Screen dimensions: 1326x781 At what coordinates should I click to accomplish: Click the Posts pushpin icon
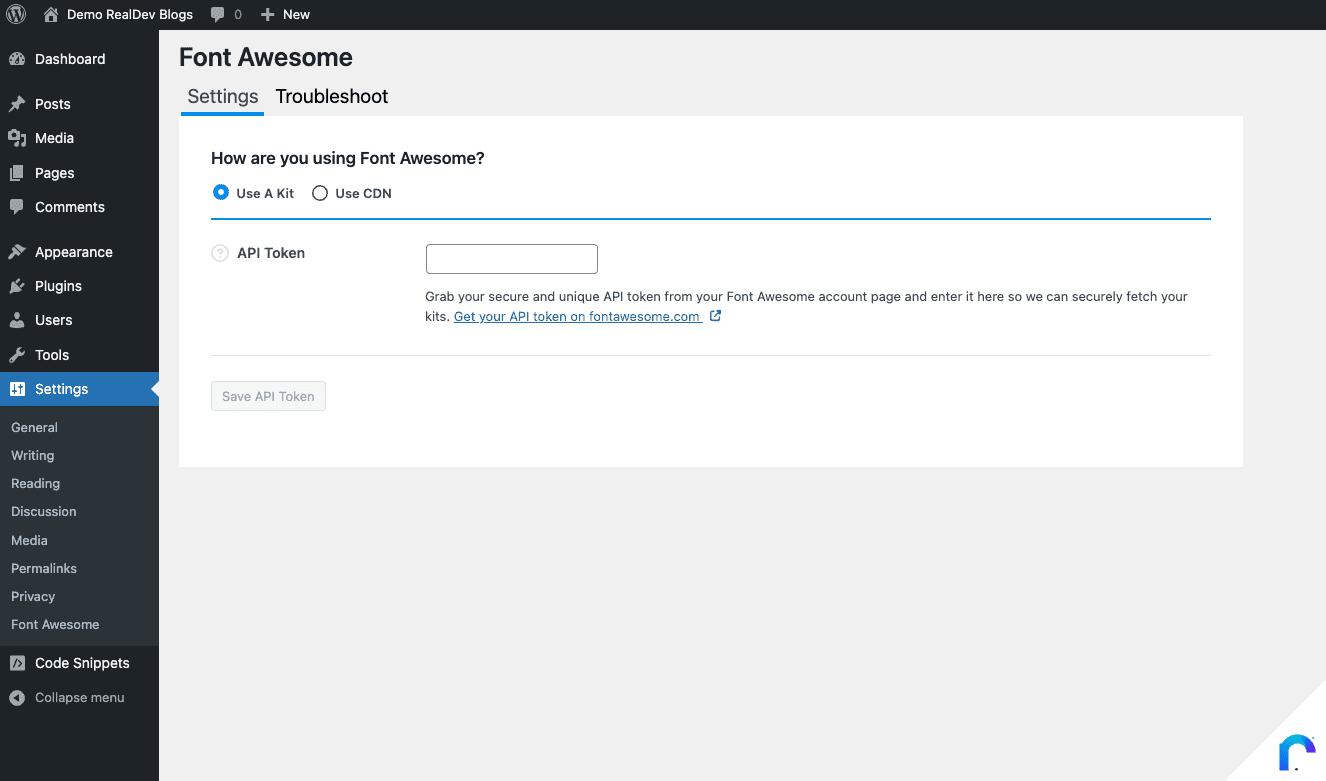coord(17,104)
